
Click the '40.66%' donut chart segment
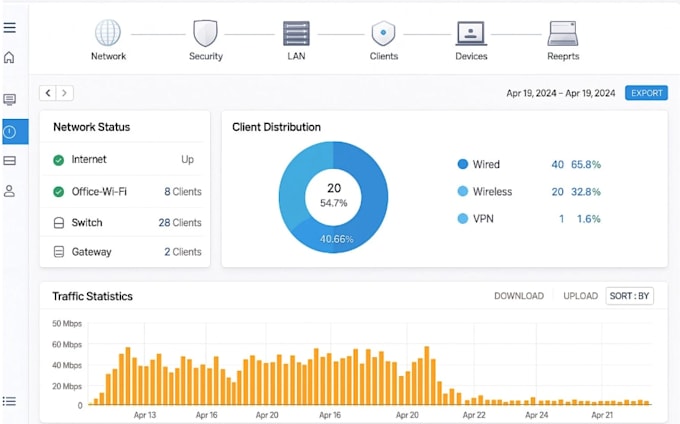click(337, 239)
